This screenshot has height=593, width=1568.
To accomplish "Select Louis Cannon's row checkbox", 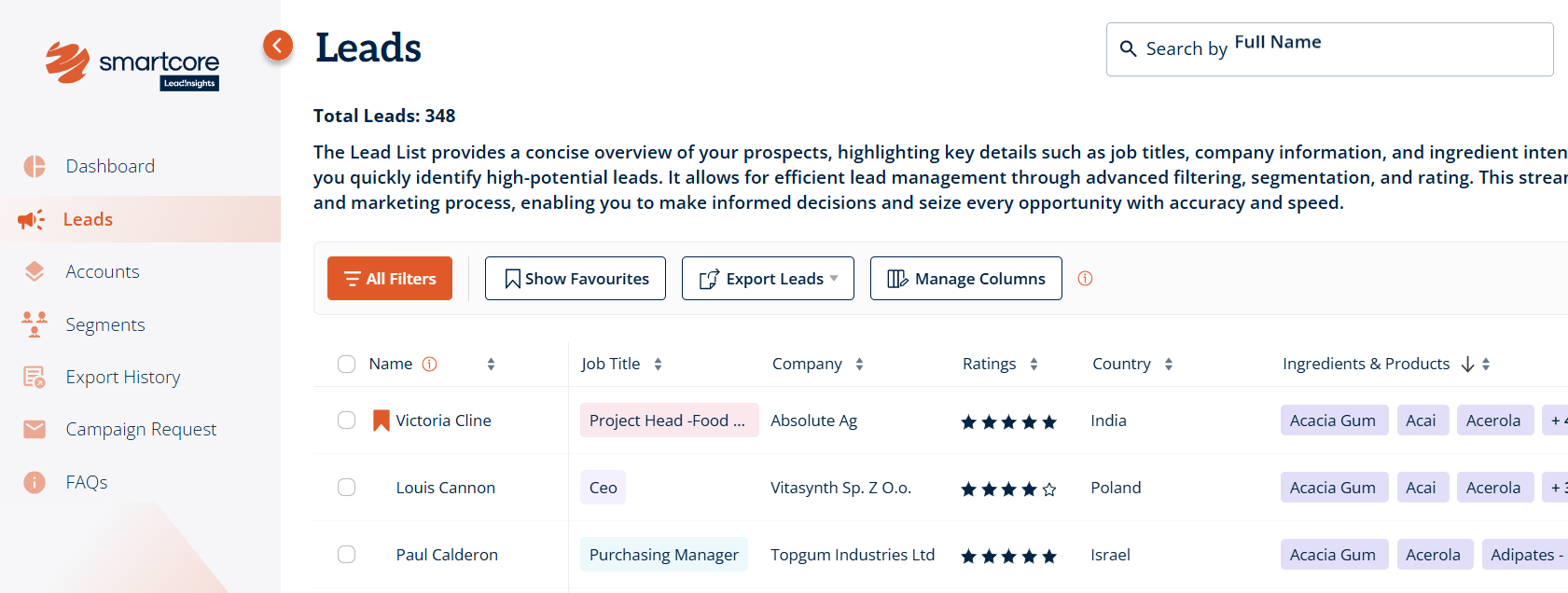I will coord(346,488).
